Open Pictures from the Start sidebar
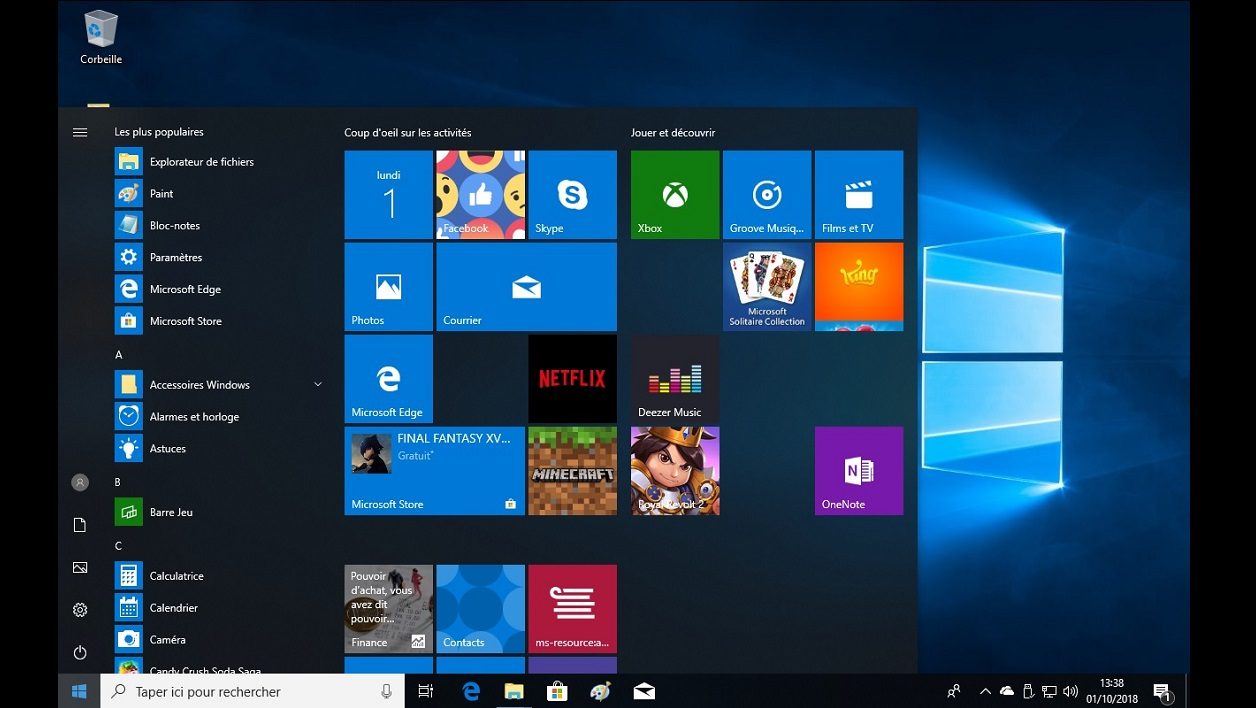The image size is (1256, 708). click(80, 567)
